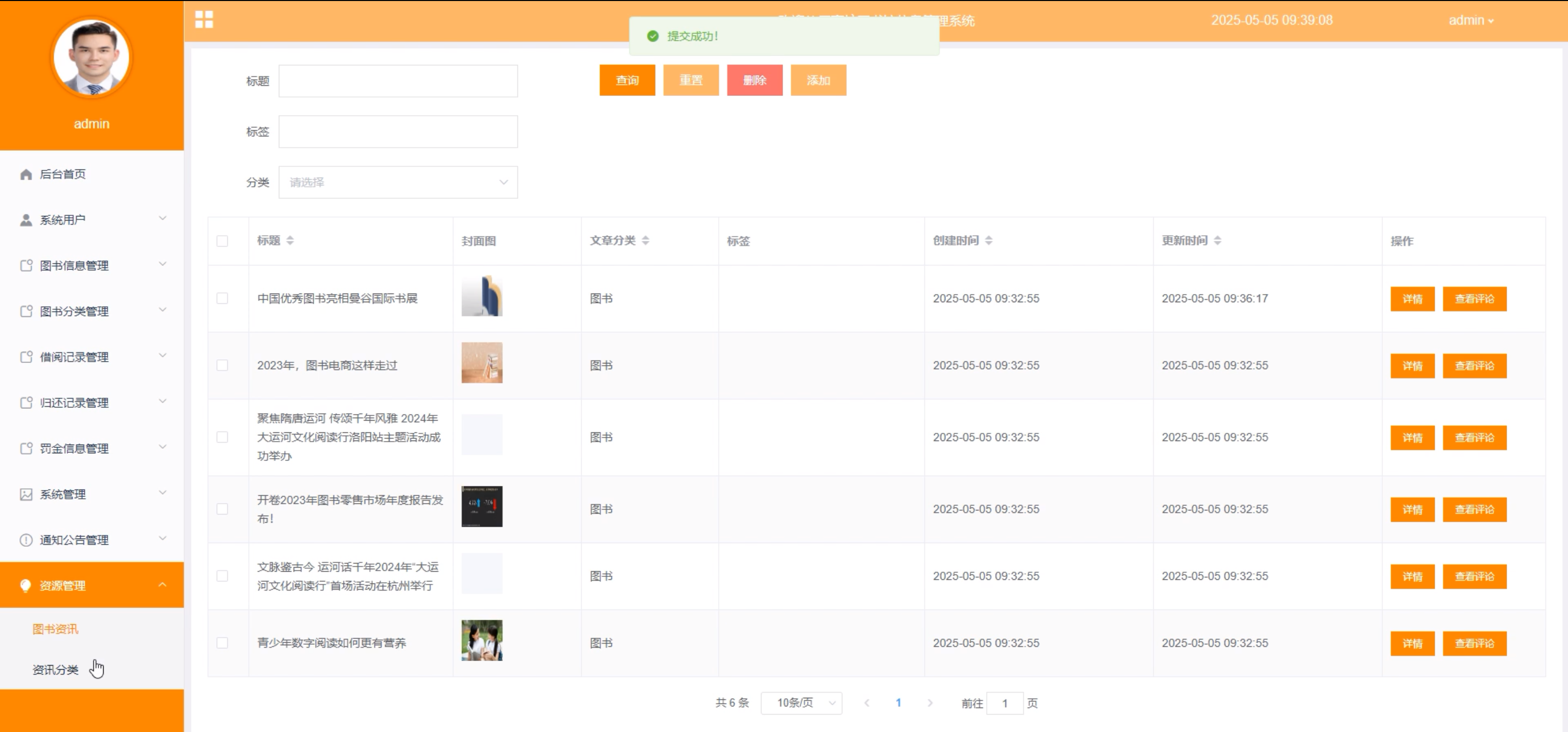Toggle the select-all header checkbox
Screen dimensions: 1568x732
click(222, 241)
